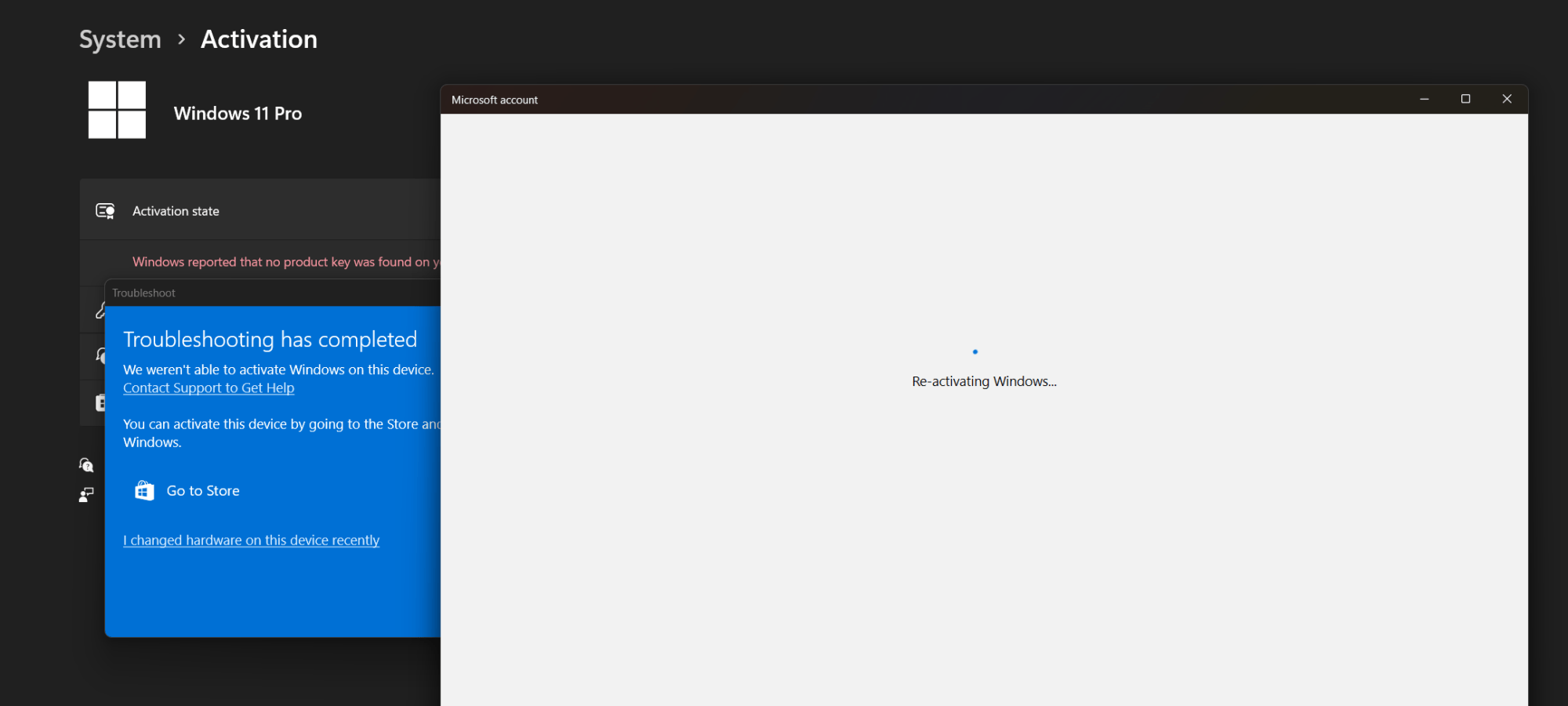Click the Activation breadcrumb heading
This screenshot has height=706, width=1568.
click(259, 39)
